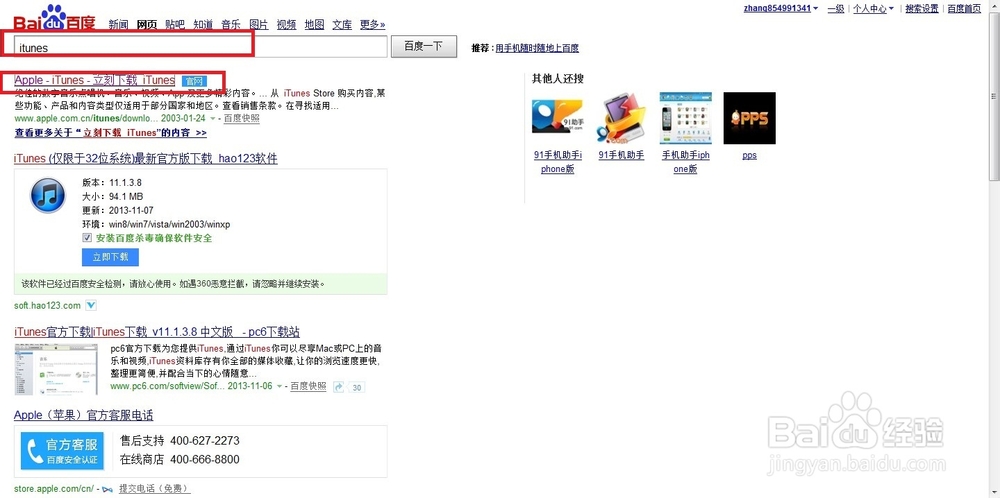This screenshot has height=498, width=1000.
Task: Click the pps caption link
Action: click(749, 155)
